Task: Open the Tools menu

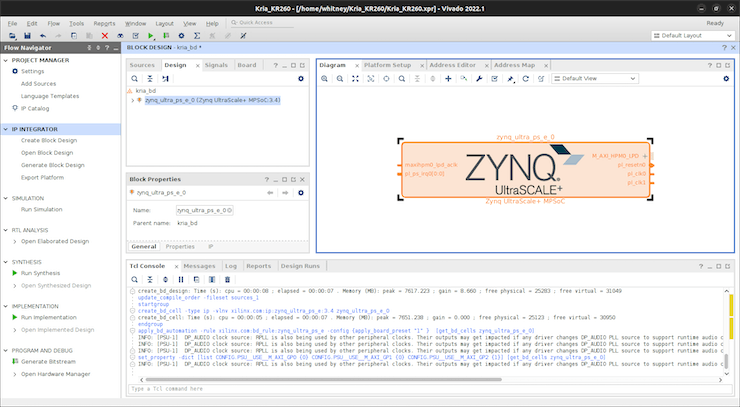Action: (x=76, y=24)
